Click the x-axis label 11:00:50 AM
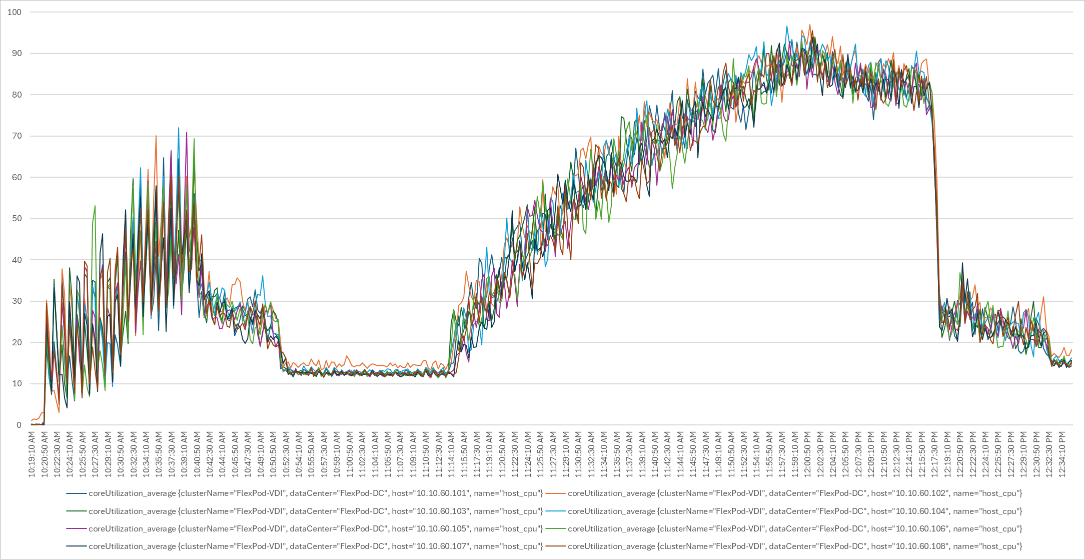The image size is (1085, 560). [350, 453]
